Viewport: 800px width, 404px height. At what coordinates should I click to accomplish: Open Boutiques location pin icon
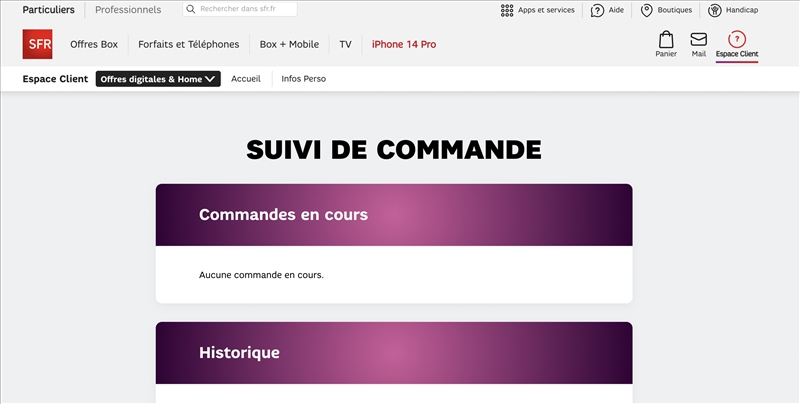647,10
